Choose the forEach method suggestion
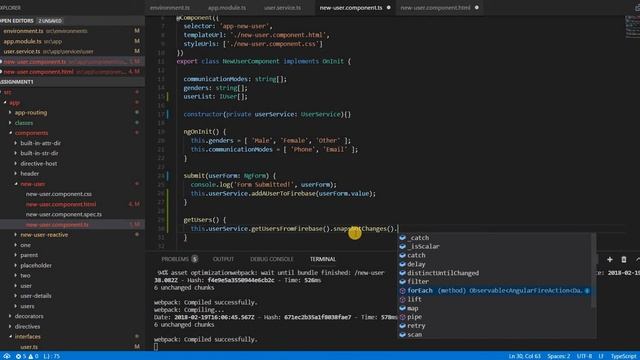The image size is (640, 360). pyautogui.click(x=496, y=291)
